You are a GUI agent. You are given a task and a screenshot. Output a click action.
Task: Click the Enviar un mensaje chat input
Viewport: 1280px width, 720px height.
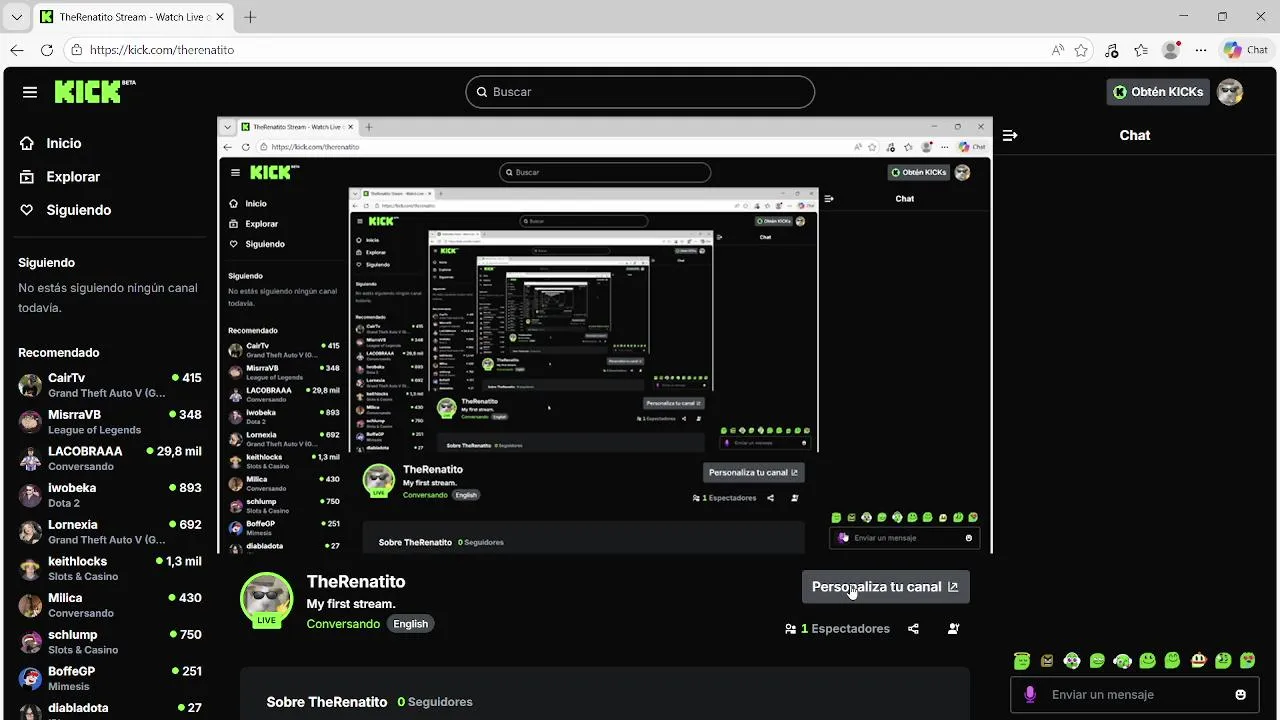tap(1135, 695)
